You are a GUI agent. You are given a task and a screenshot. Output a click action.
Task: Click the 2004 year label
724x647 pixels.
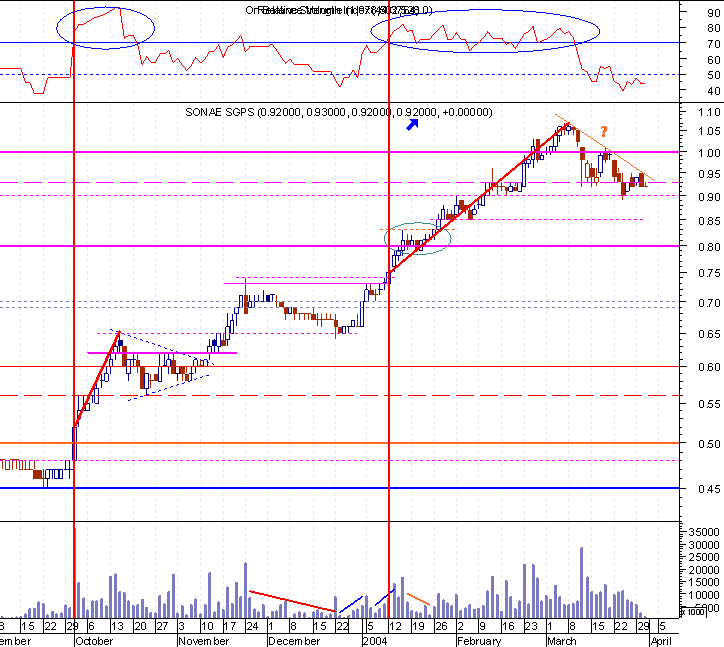pyautogui.click(x=375, y=641)
